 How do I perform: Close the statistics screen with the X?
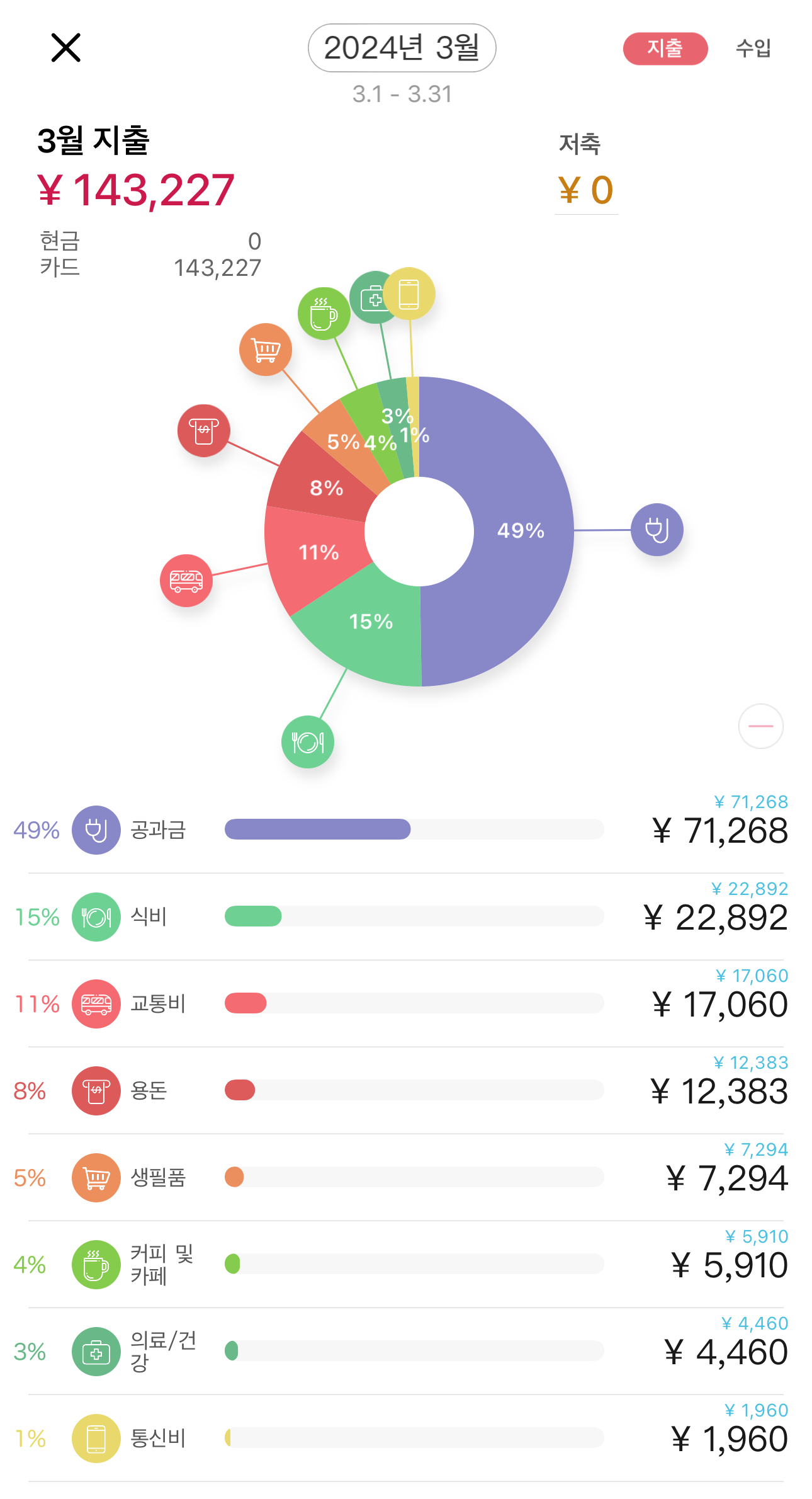coord(66,48)
